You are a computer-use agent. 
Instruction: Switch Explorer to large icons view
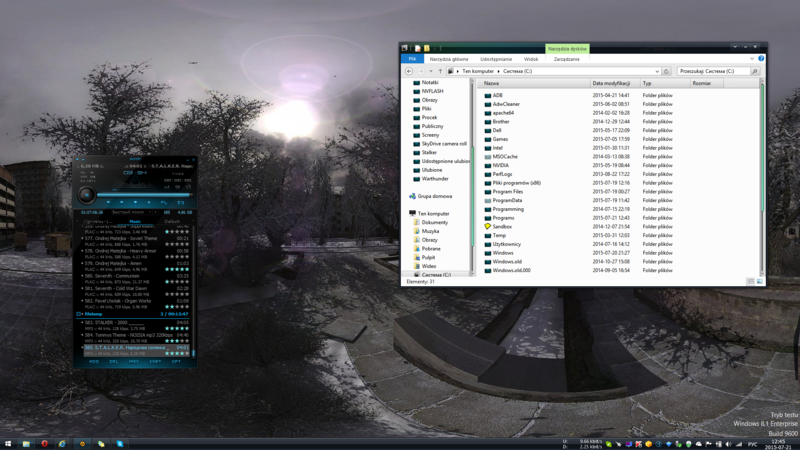pos(759,281)
